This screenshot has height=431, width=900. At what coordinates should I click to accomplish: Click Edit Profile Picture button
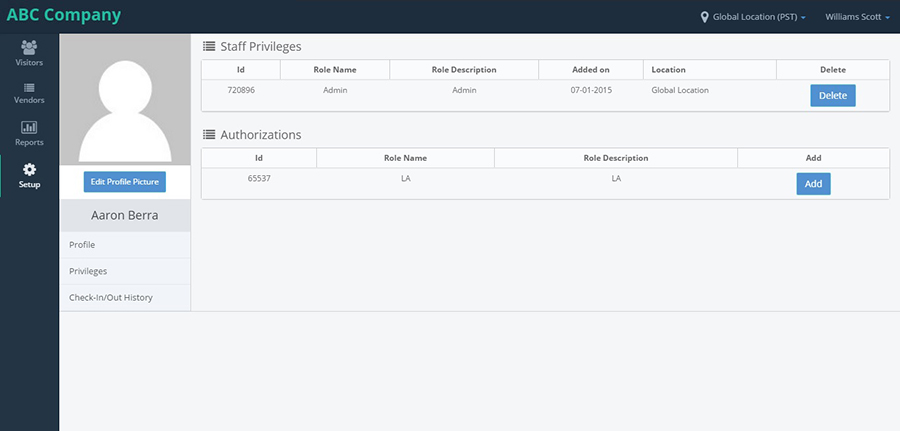[125, 182]
